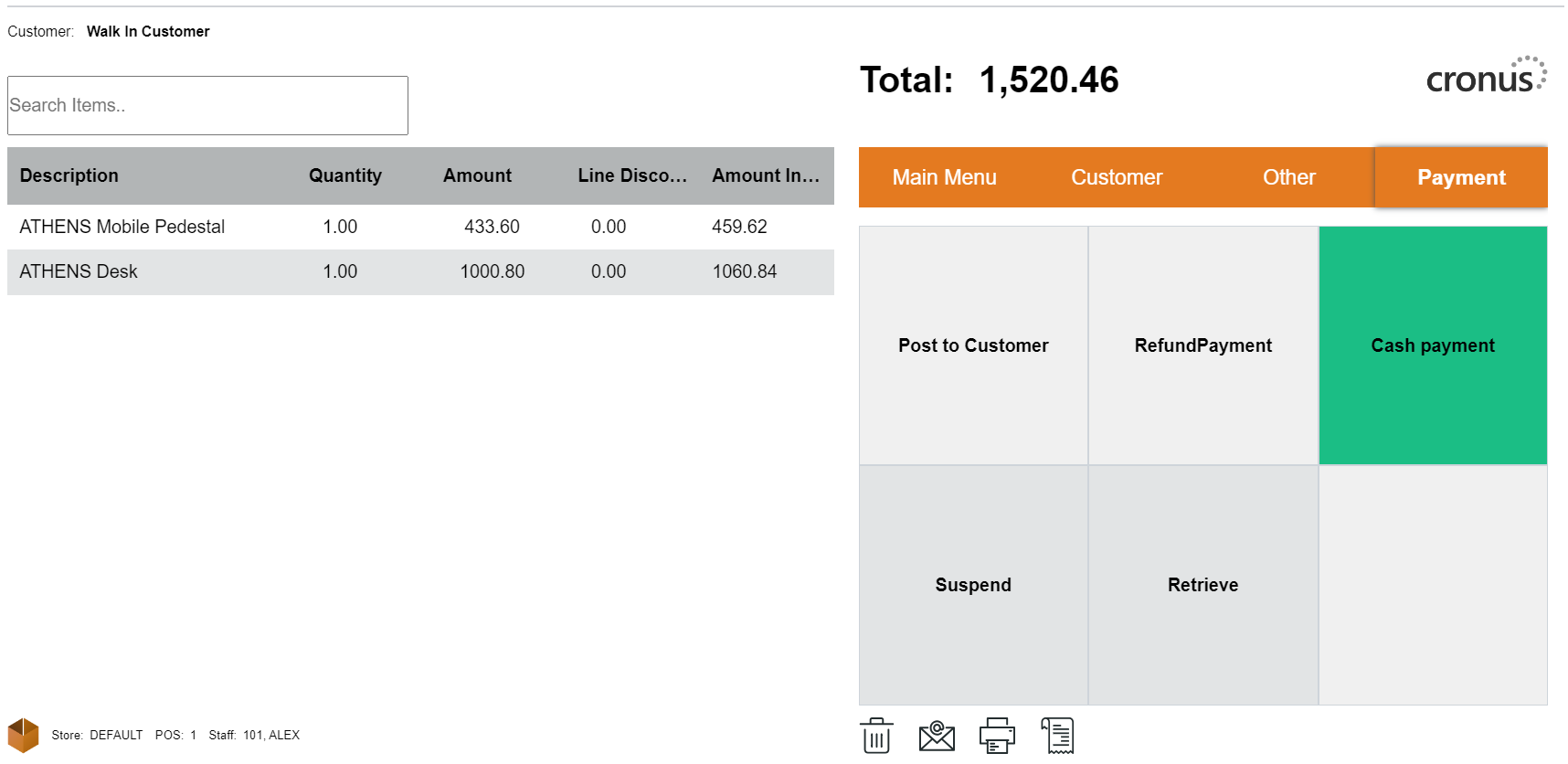Select the ATHENS Mobile Pedestal line
The image size is (1568, 764).
pos(122,227)
